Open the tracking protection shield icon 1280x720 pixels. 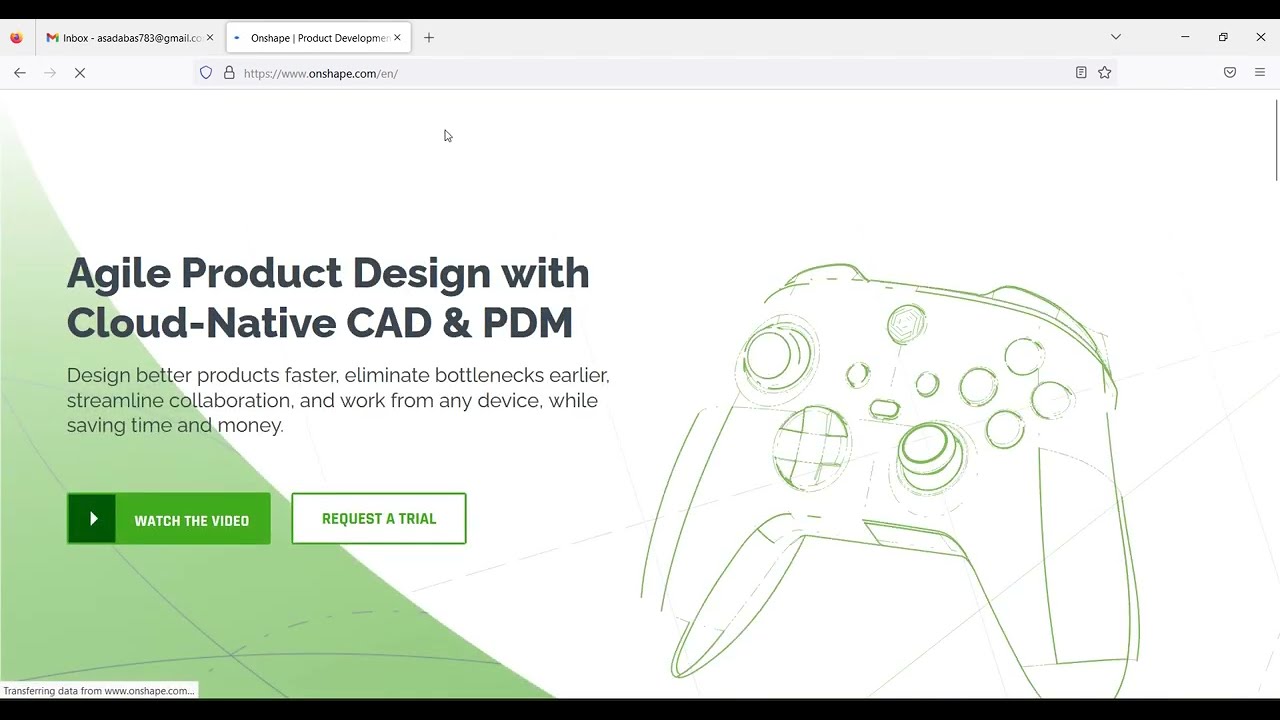pos(206,72)
